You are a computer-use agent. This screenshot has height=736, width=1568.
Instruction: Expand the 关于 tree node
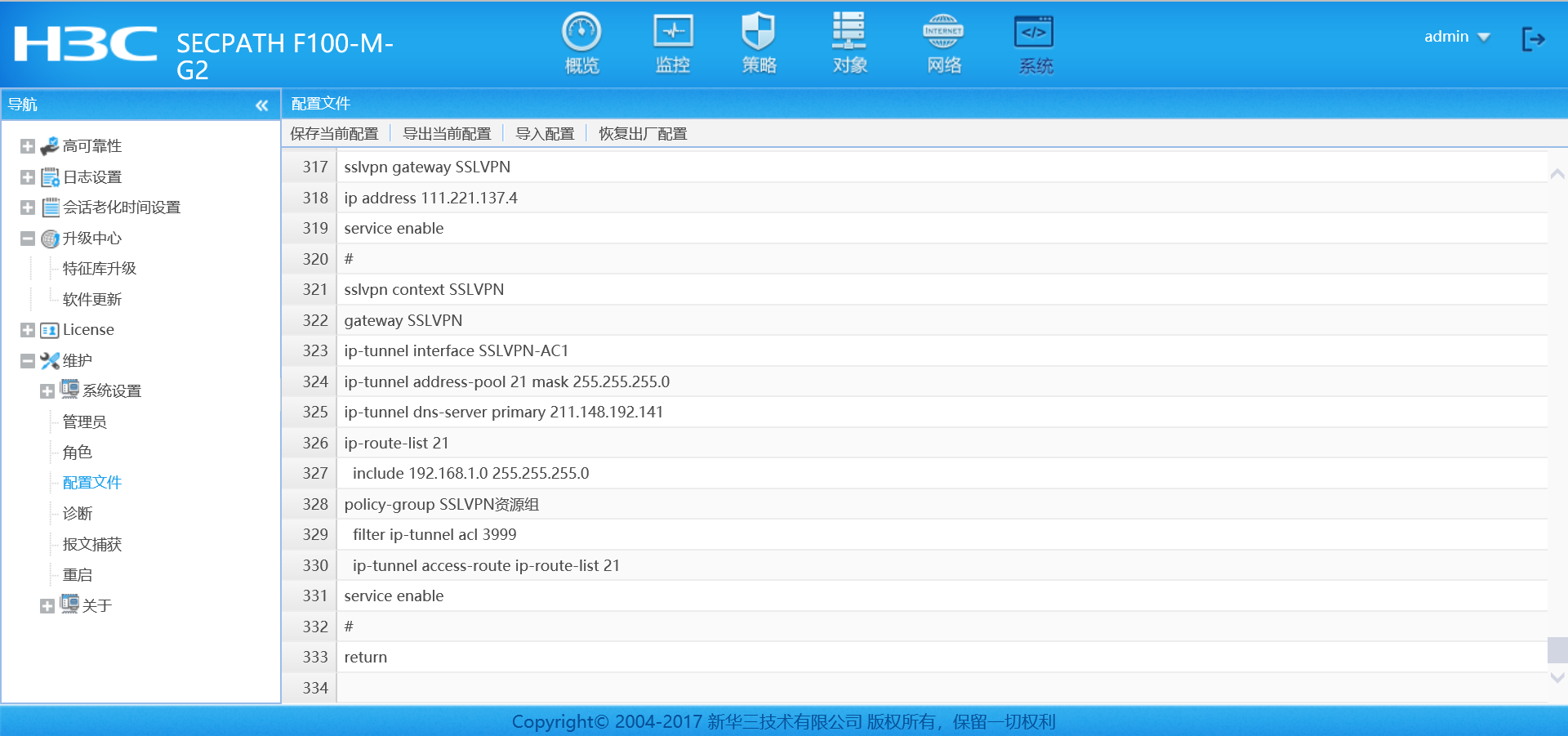pyautogui.click(x=47, y=606)
